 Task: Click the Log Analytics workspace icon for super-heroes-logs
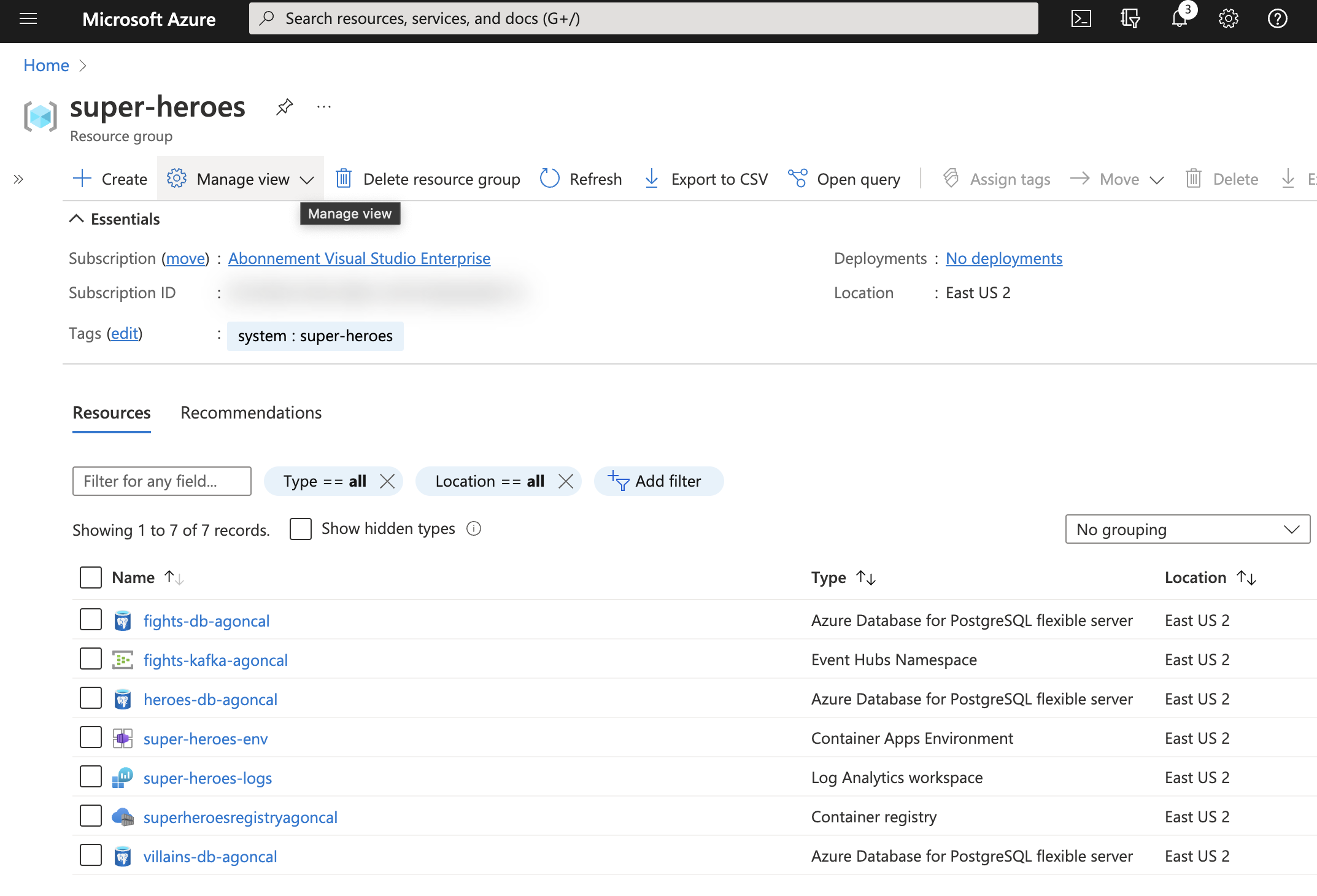coord(122,777)
